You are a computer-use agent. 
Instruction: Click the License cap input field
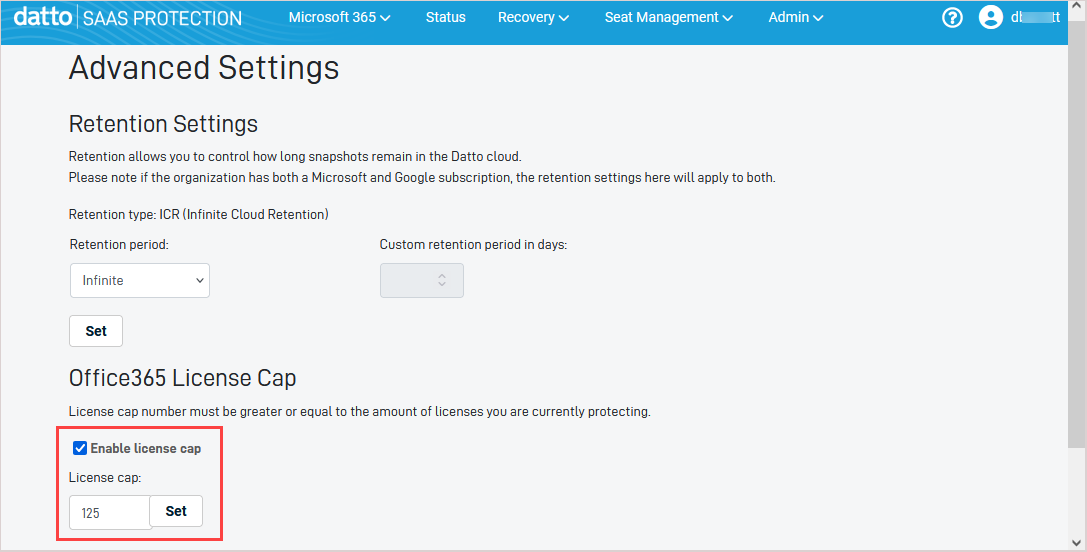click(x=110, y=512)
